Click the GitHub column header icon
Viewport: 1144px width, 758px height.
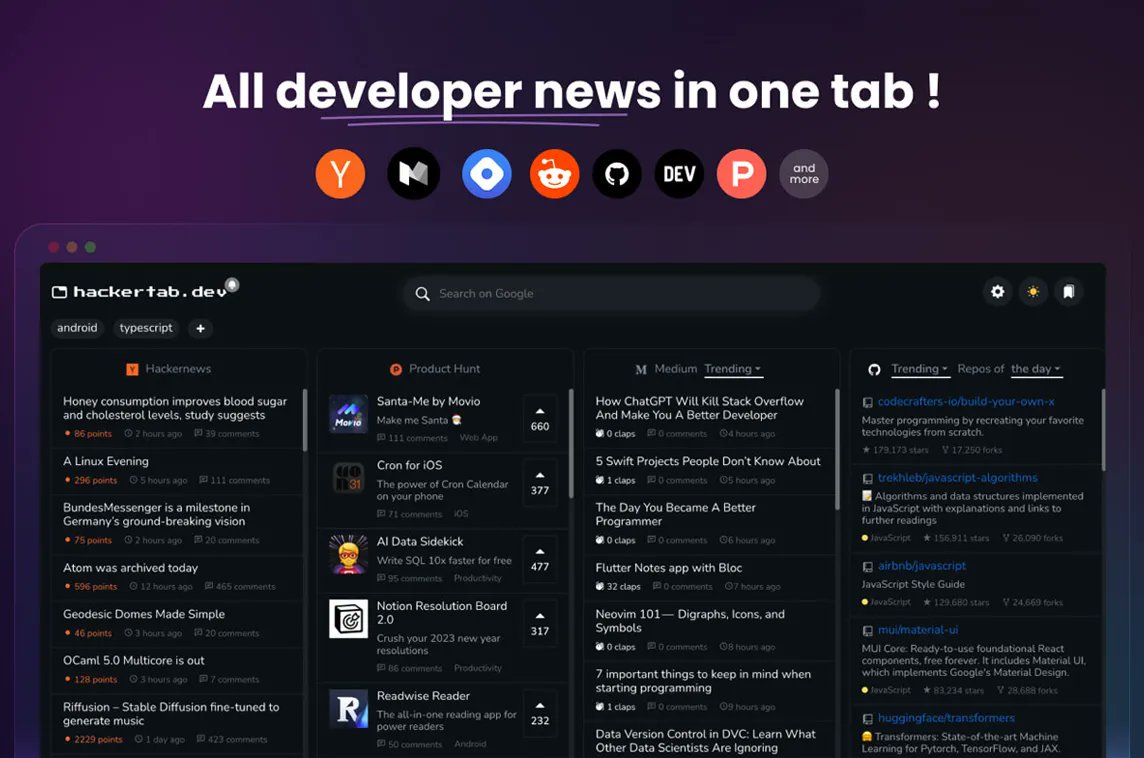coord(874,369)
